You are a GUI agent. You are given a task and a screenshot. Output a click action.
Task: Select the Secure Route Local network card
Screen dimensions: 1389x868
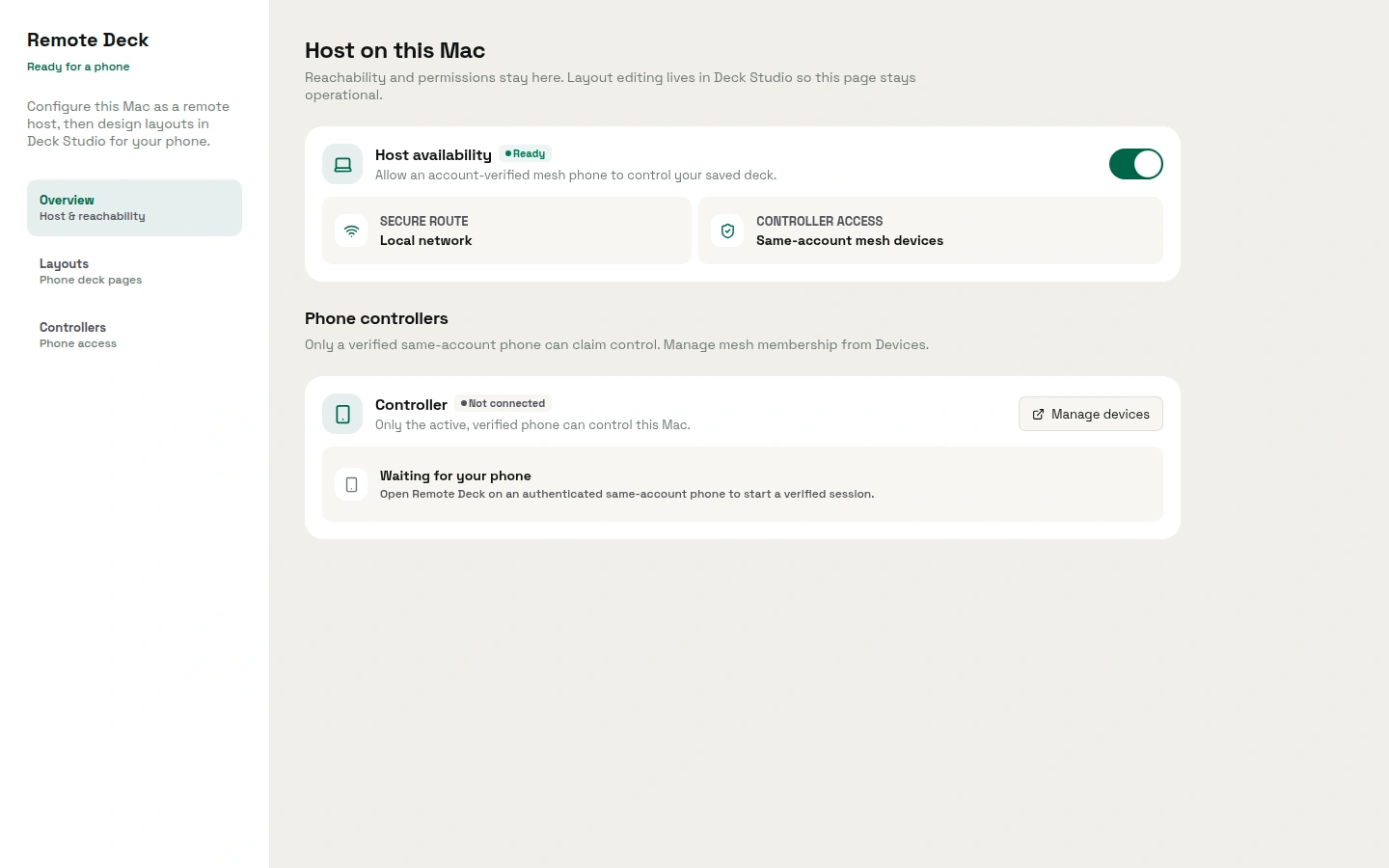[506, 231]
